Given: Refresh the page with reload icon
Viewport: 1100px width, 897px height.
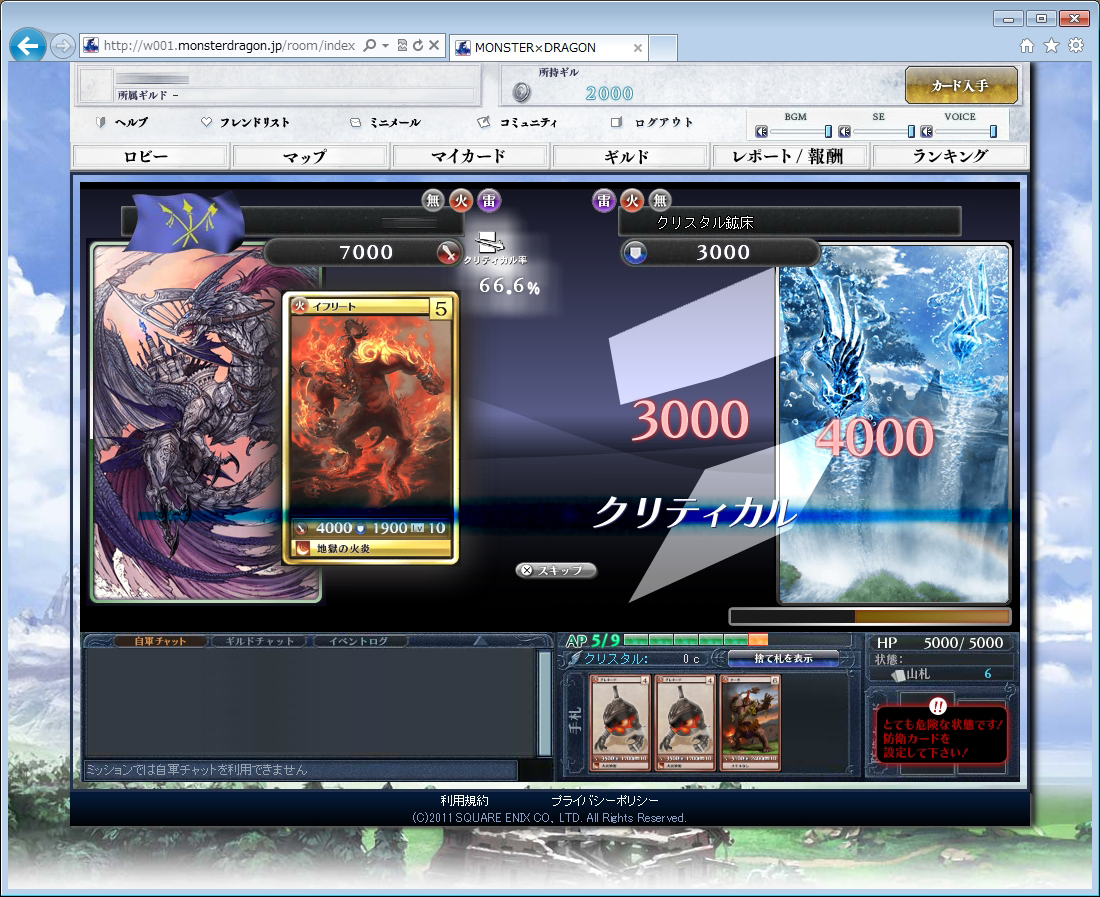Looking at the screenshot, I should pos(418,46).
